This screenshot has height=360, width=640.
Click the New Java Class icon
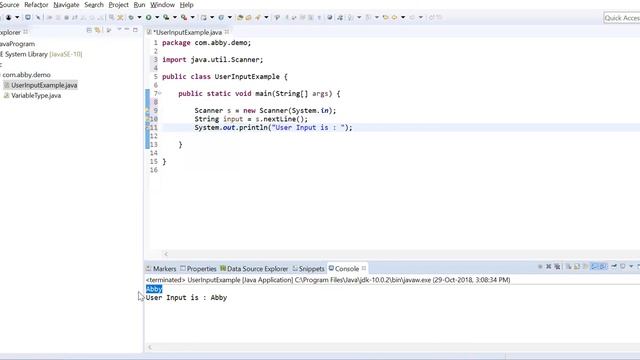[221, 18]
